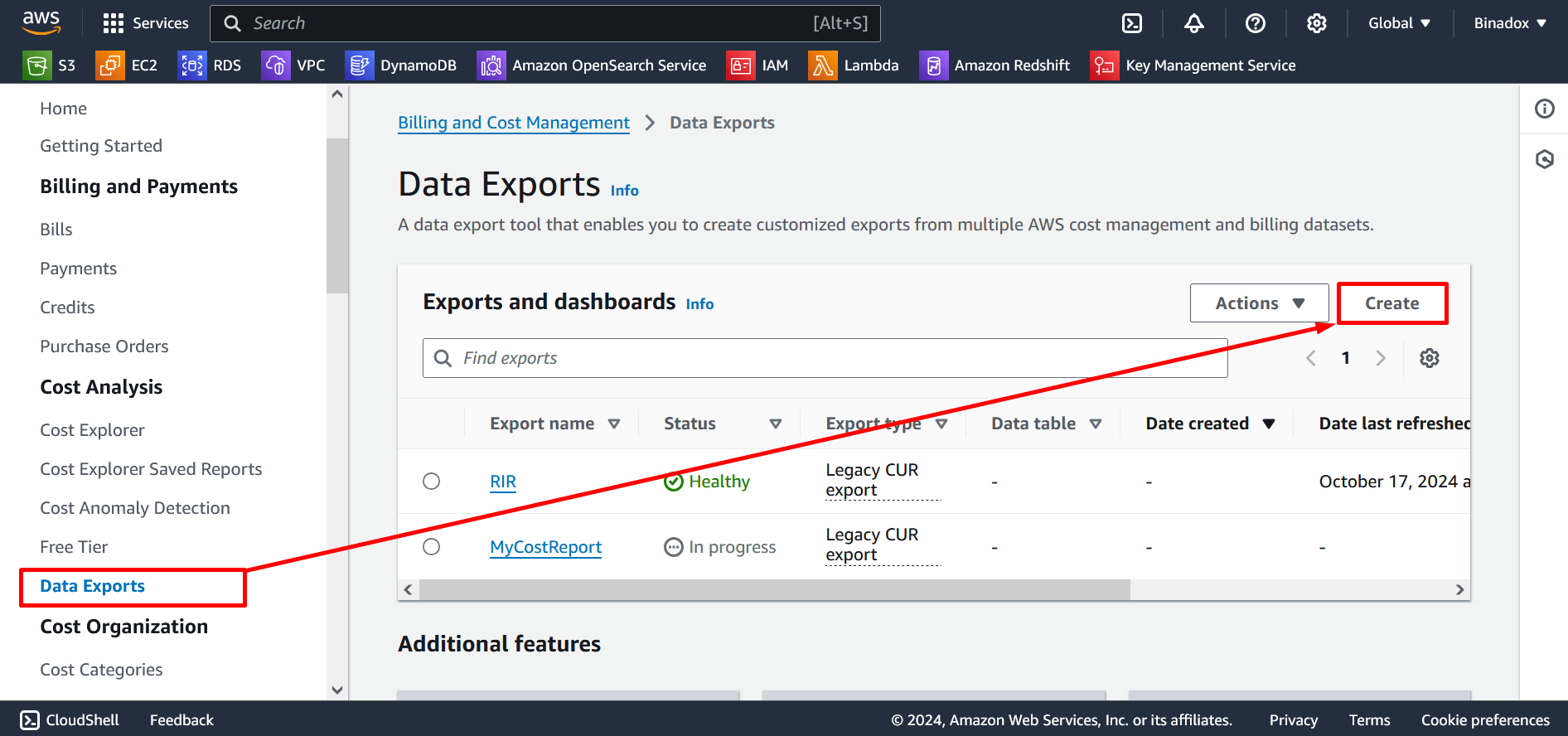
Task: Open Bills in the sidebar
Action: (56, 230)
